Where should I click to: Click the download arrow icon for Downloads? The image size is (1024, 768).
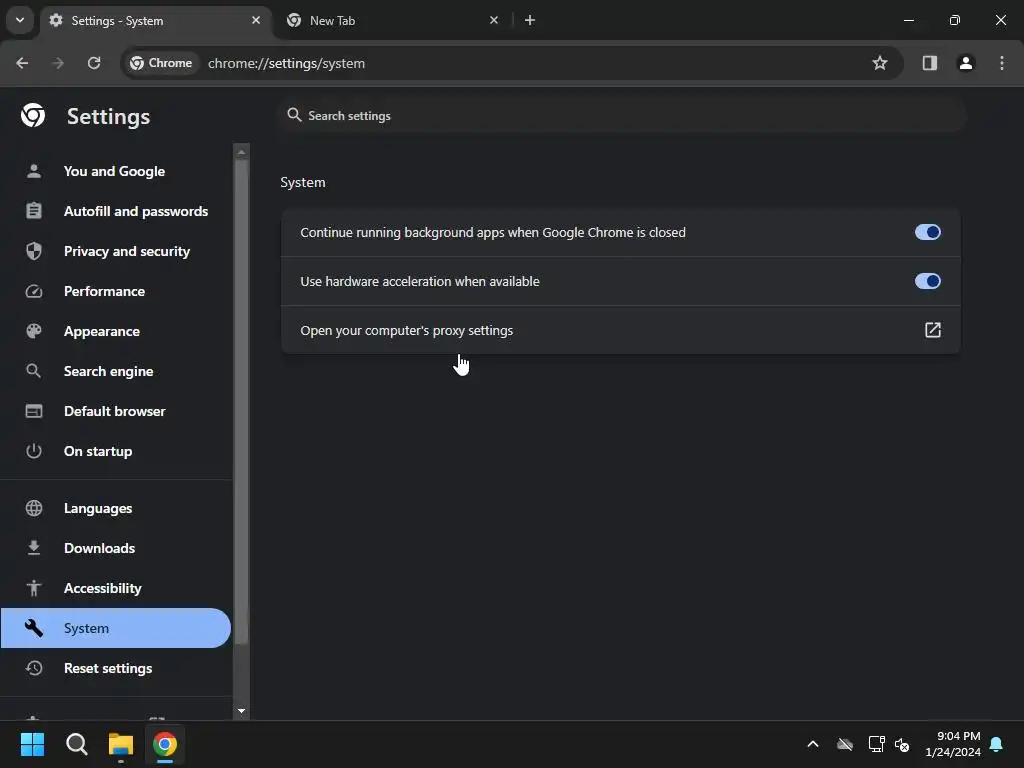[34, 548]
